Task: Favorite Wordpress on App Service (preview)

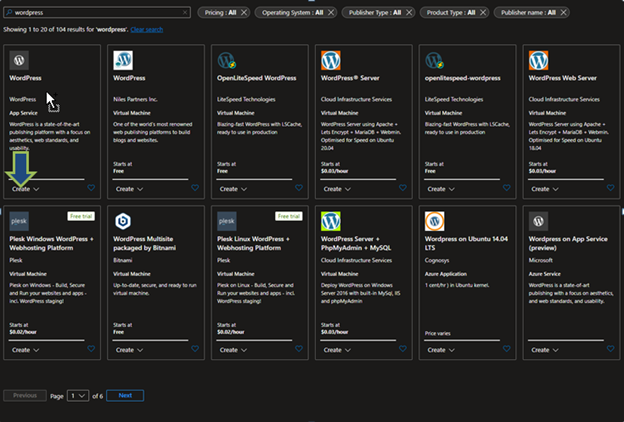Action: pyautogui.click(x=610, y=348)
